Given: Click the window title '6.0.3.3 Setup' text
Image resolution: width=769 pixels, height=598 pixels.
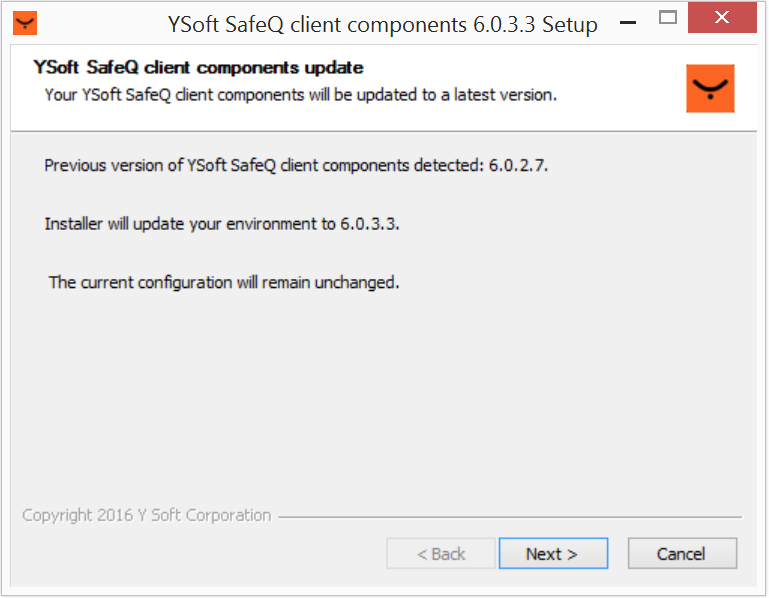Looking at the screenshot, I should (542, 24).
